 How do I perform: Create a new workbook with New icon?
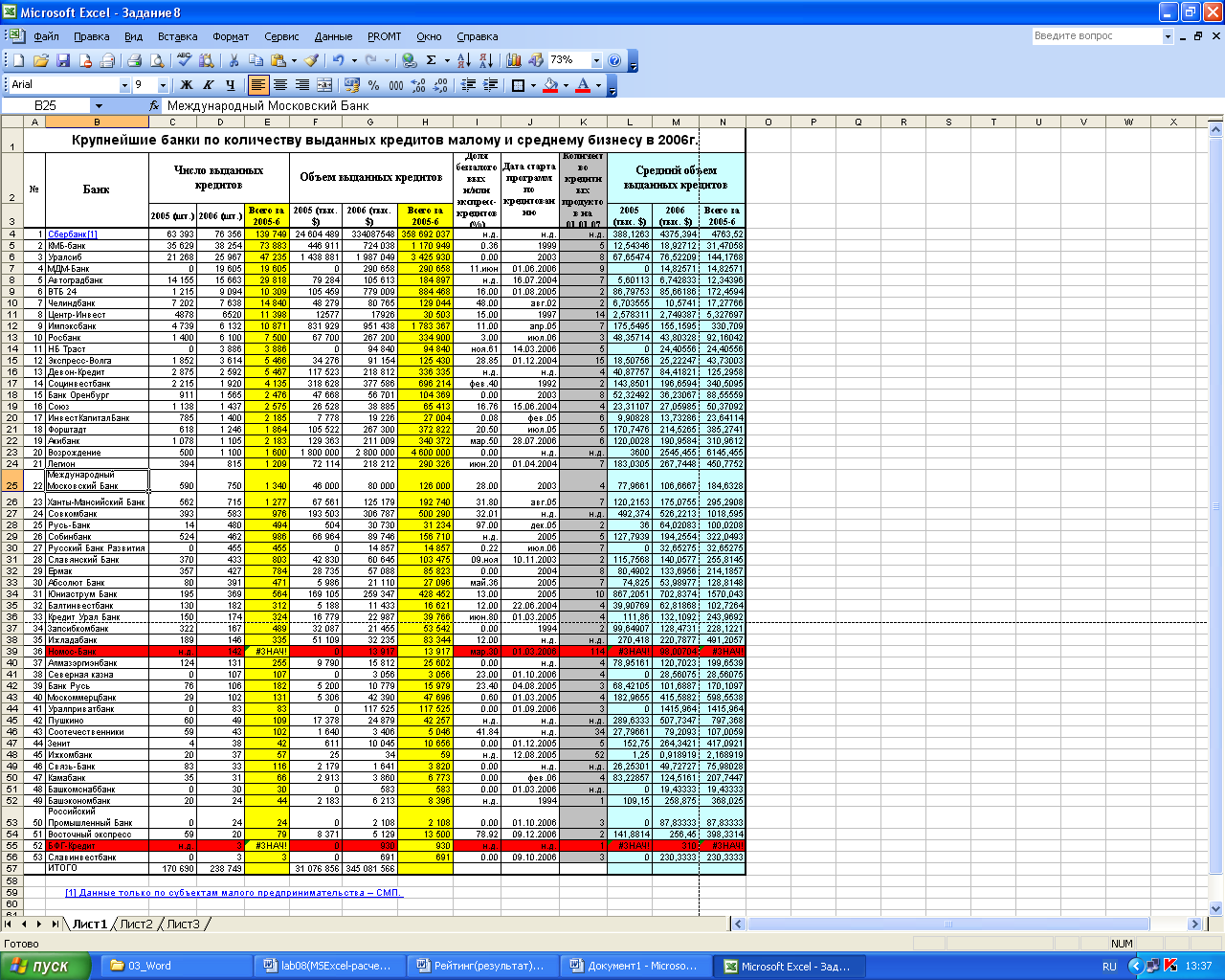(x=18, y=60)
